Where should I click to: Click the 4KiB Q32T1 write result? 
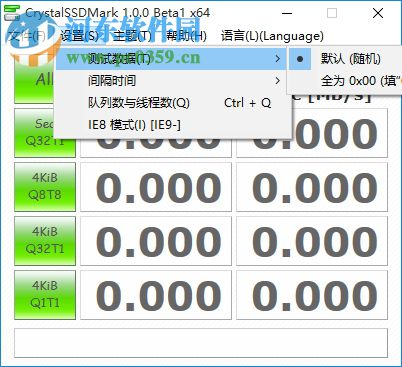[312, 241]
